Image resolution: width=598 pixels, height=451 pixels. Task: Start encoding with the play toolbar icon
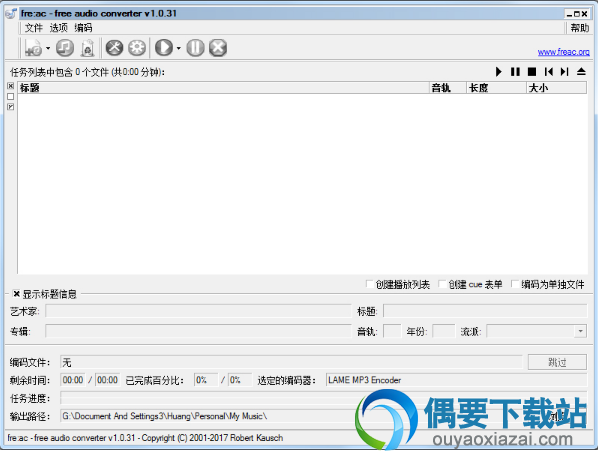click(164, 48)
